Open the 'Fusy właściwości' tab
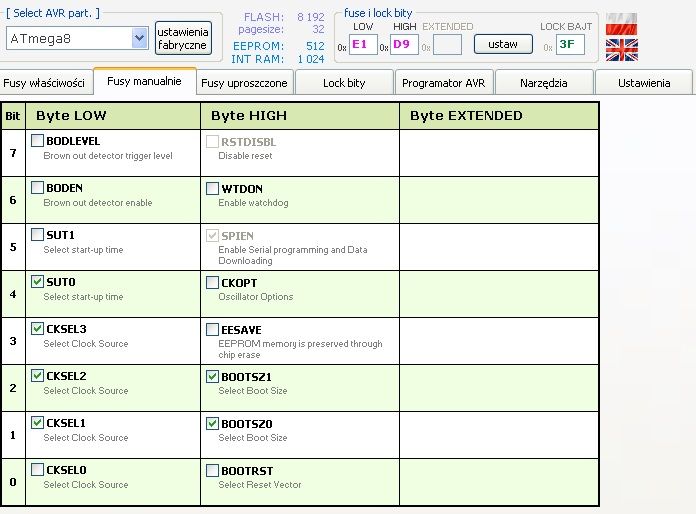The height and width of the screenshot is (514, 696). pyautogui.click(x=44, y=83)
